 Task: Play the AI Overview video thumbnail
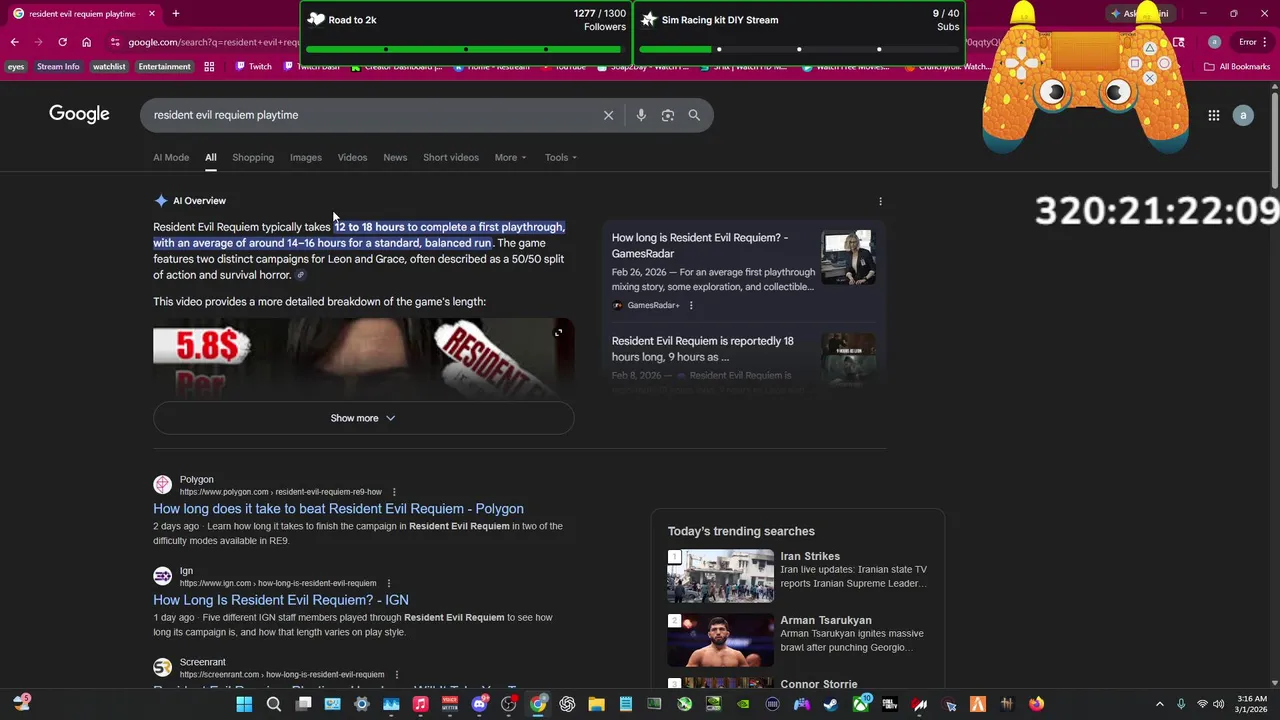363,358
